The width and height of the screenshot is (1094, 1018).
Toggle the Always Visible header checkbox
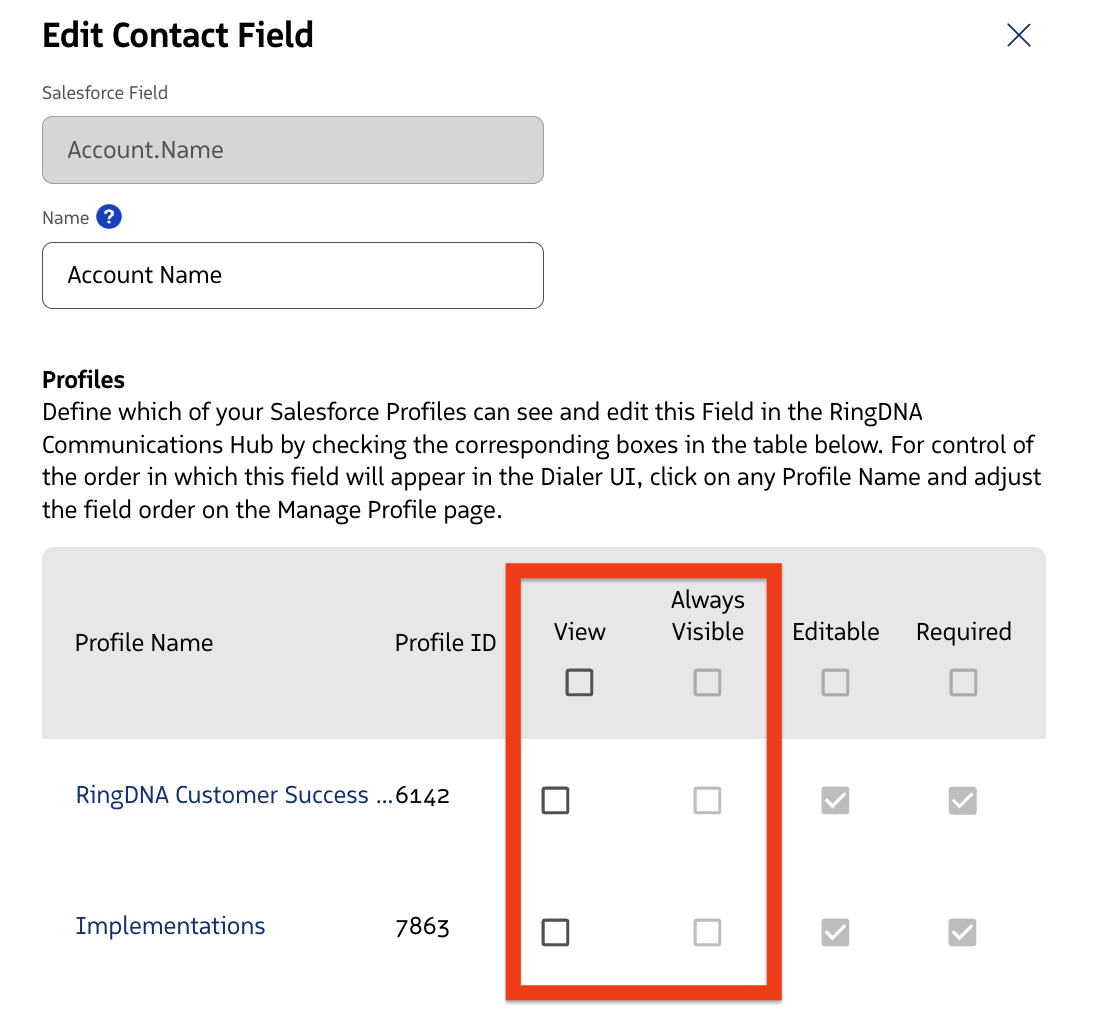point(707,683)
